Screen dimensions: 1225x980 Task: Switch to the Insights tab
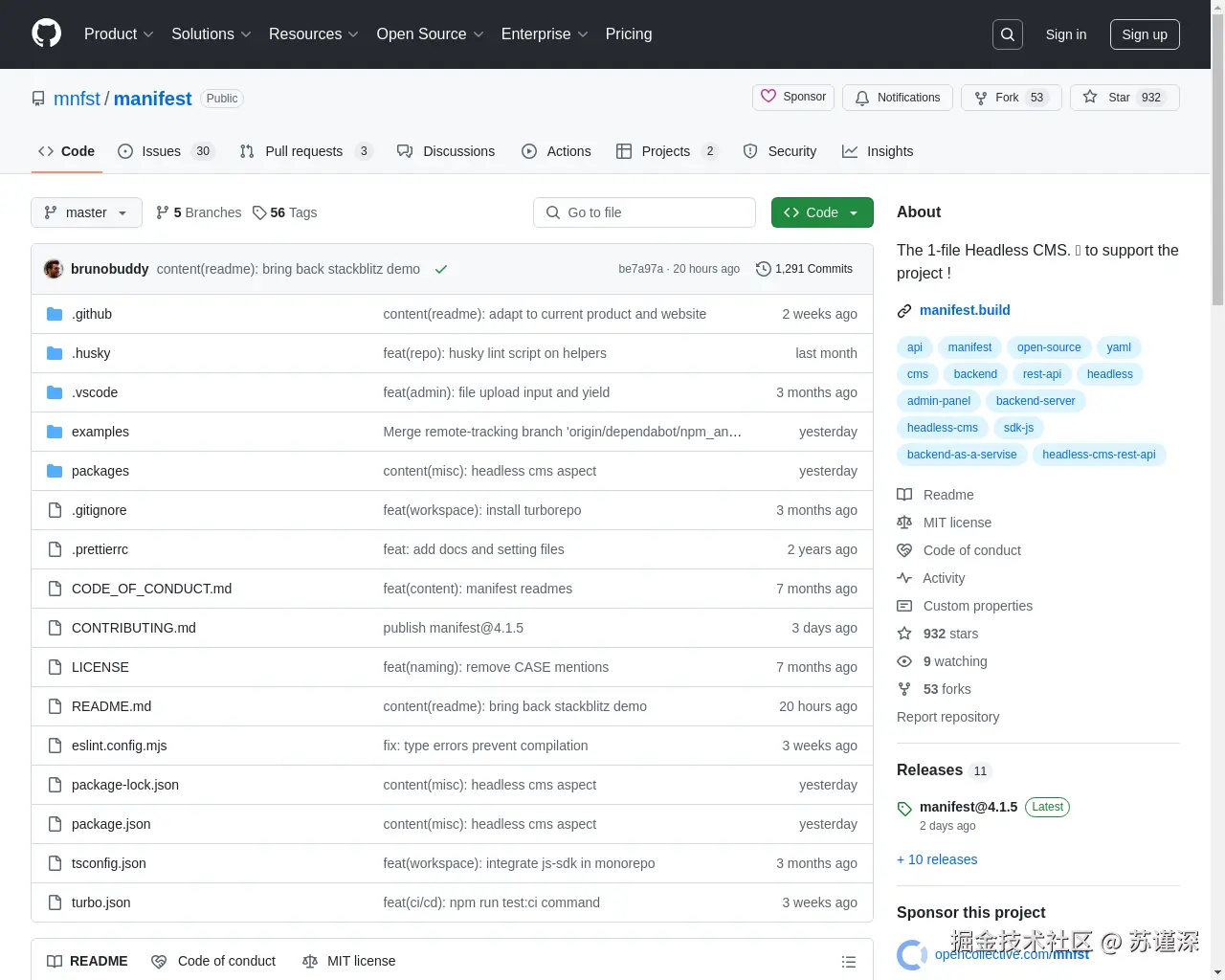pyautogui.click(x=878, y=151)
